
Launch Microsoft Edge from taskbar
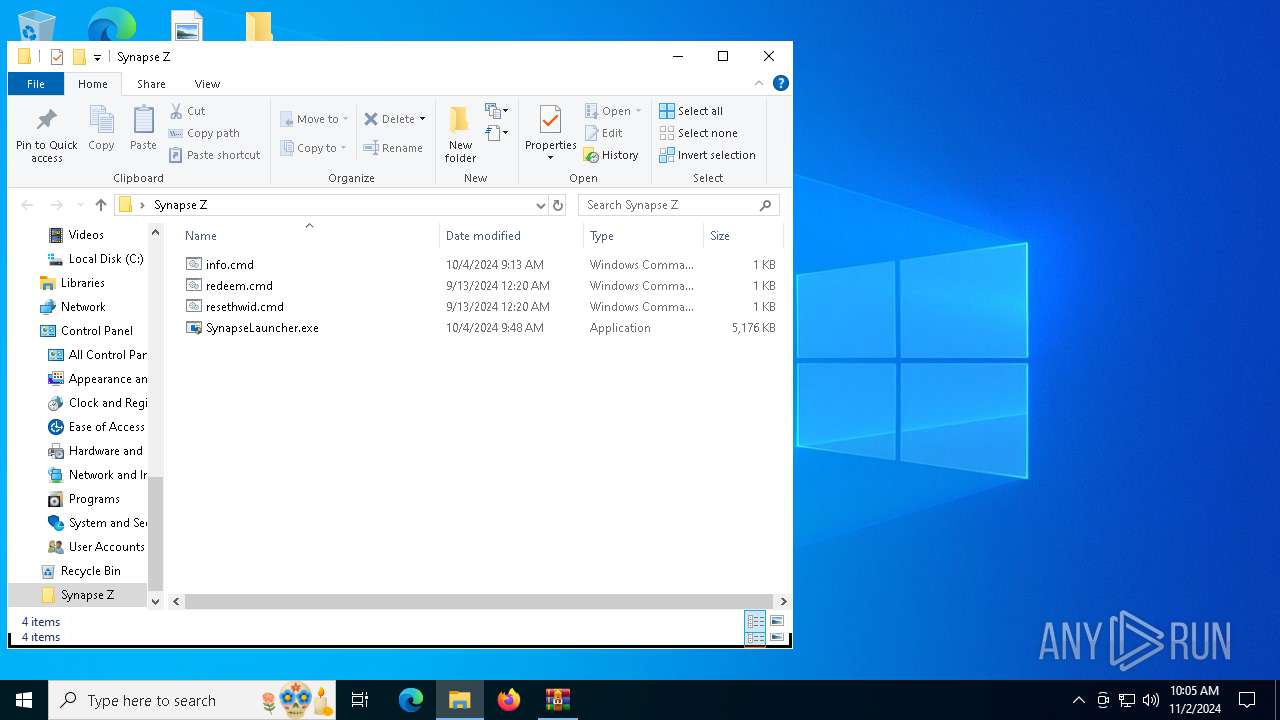(x=411, y=700)
